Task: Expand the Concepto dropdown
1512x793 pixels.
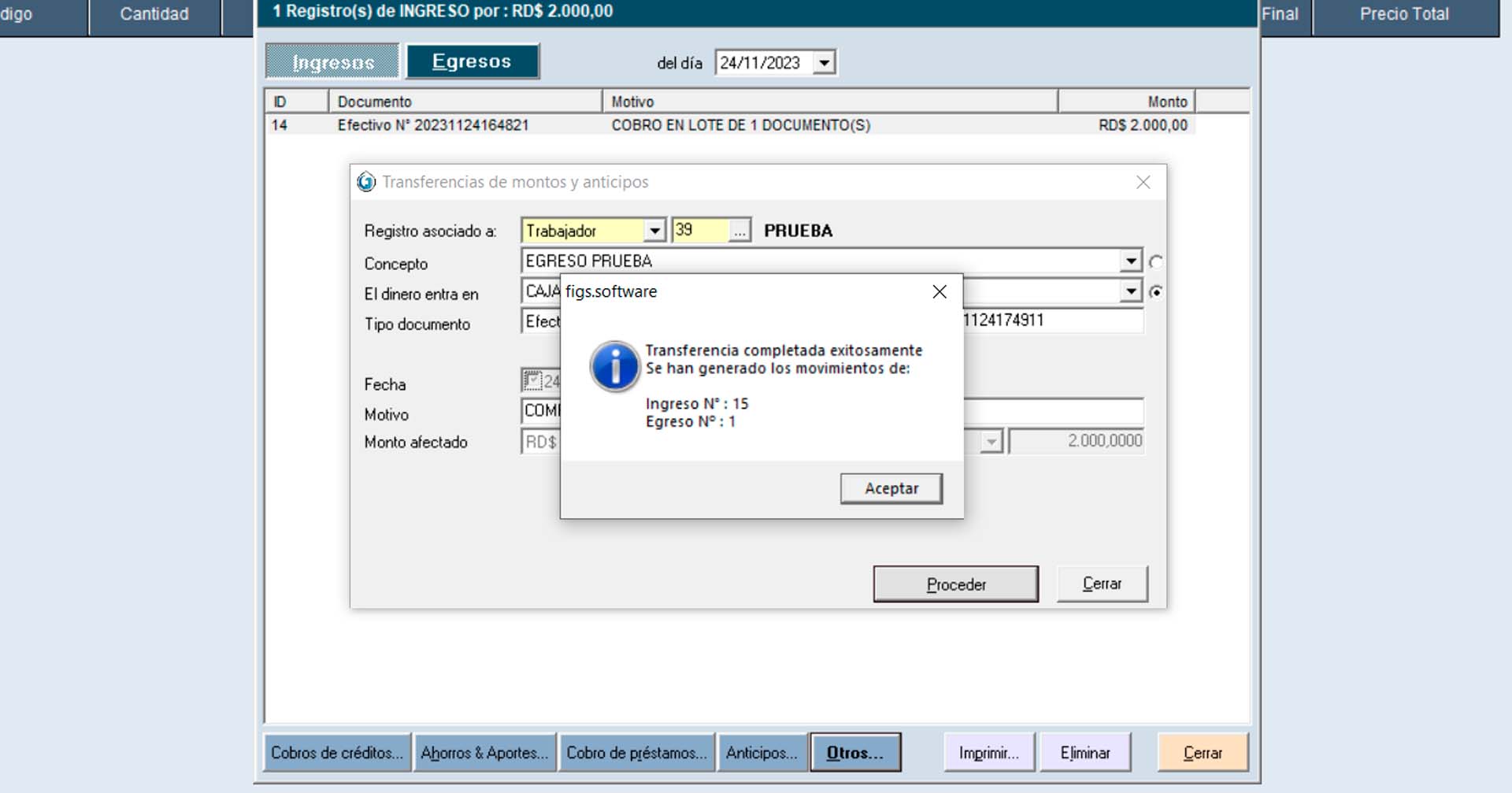Action: point(1131,261)
